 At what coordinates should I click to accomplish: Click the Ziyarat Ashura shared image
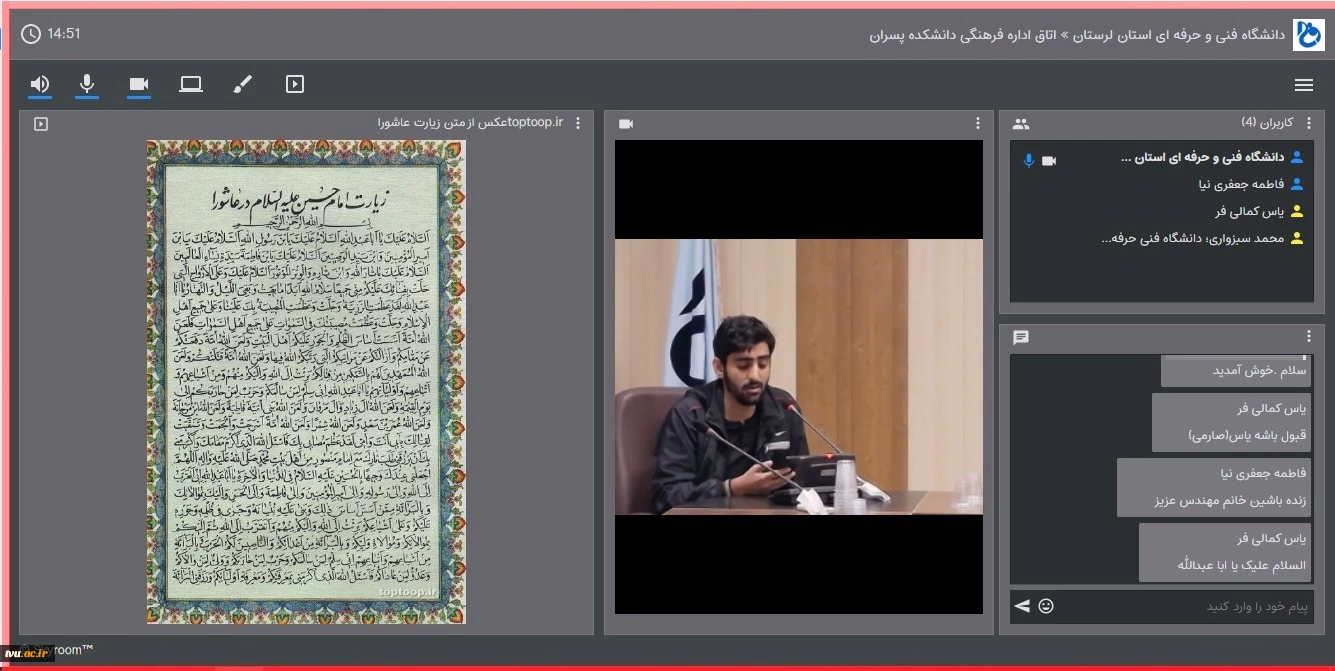click(306, 381)
